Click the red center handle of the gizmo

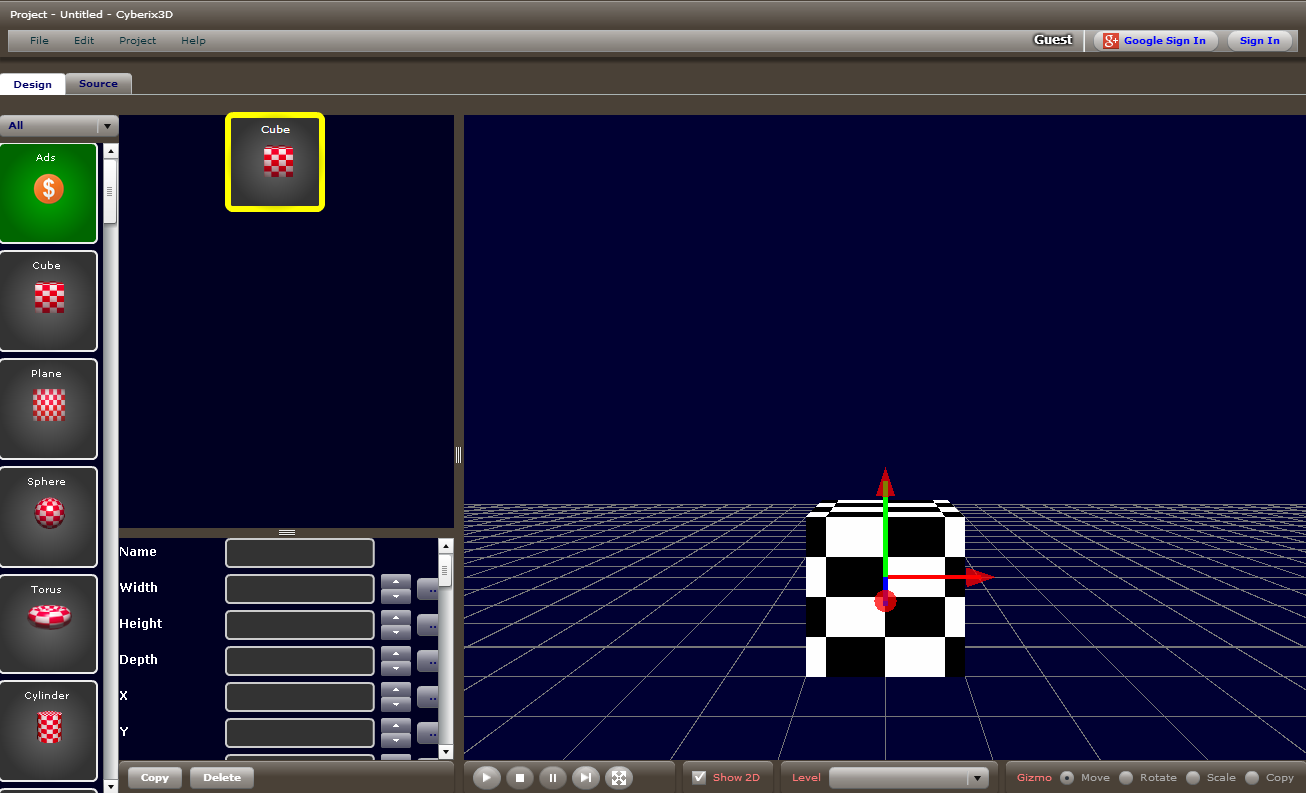[x=885, y=601]
